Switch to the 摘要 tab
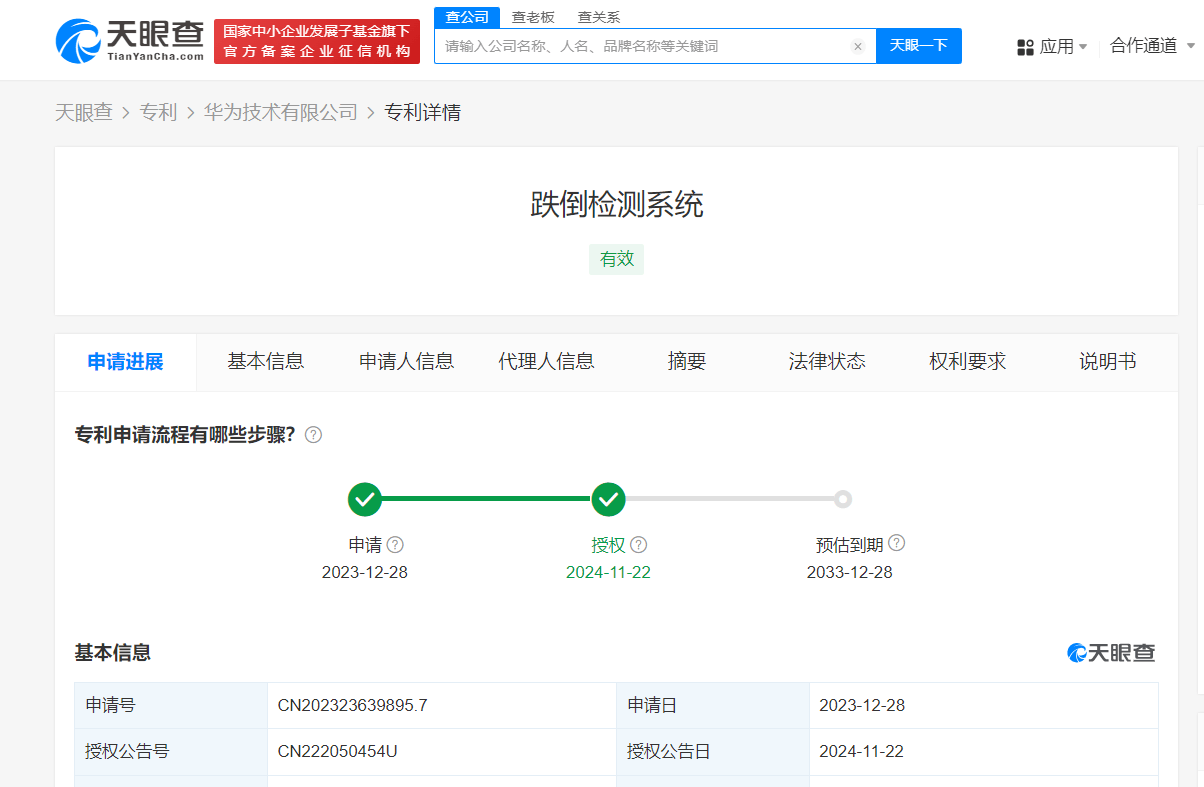The height and width of the screenshot is (787, 1204). [x=687, y=362]
